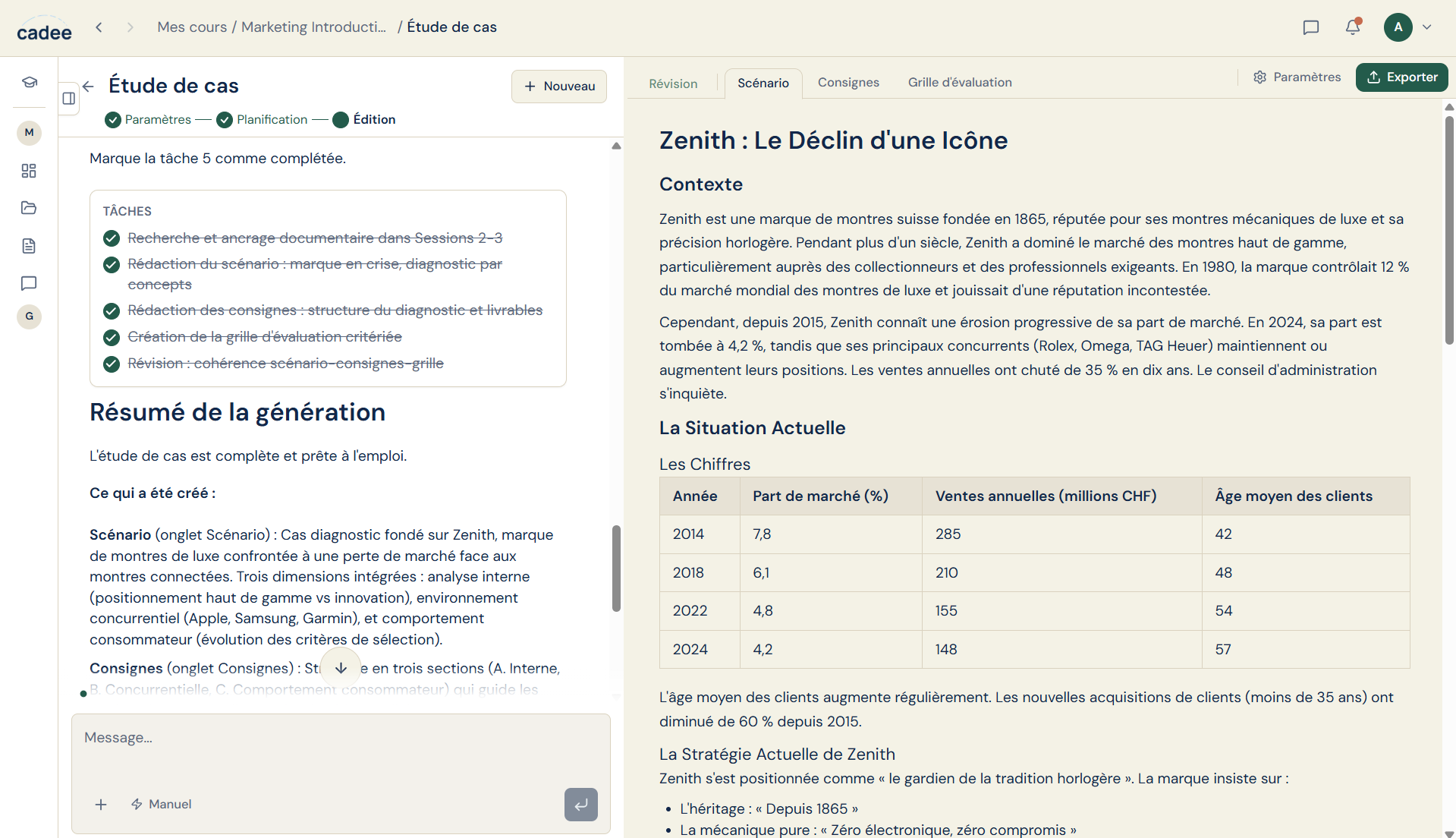
Task: Open Mes cours breadcrumb
Action: click(192, 27)
